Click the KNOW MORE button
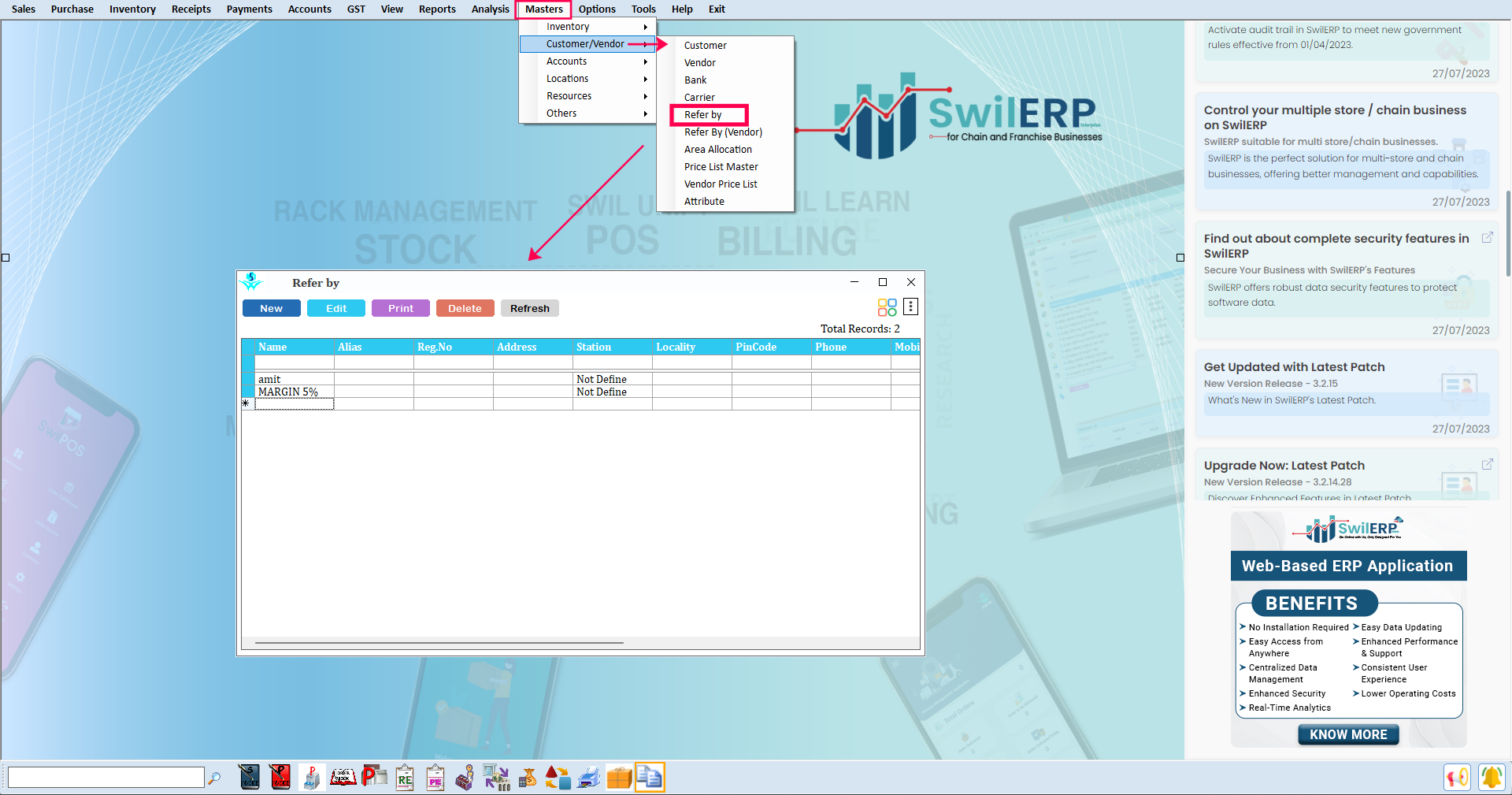Image resolution: width=1512 pixels, height=795 pixels. [1348, 734]
